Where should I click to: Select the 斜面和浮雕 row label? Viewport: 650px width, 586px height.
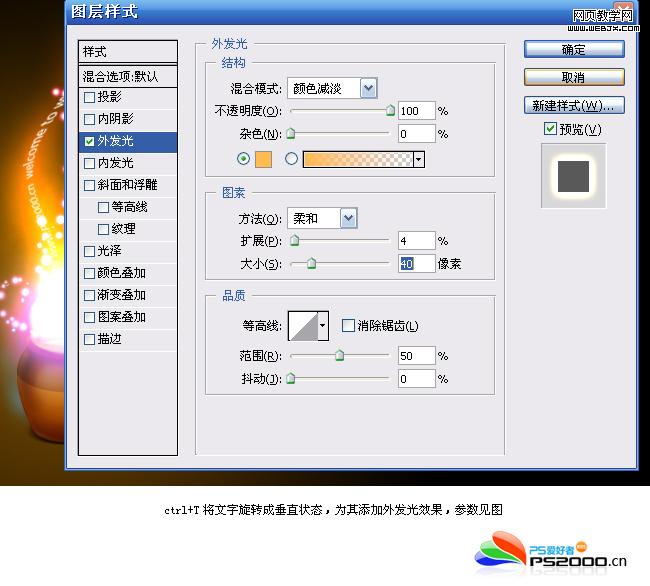[128, 185]
